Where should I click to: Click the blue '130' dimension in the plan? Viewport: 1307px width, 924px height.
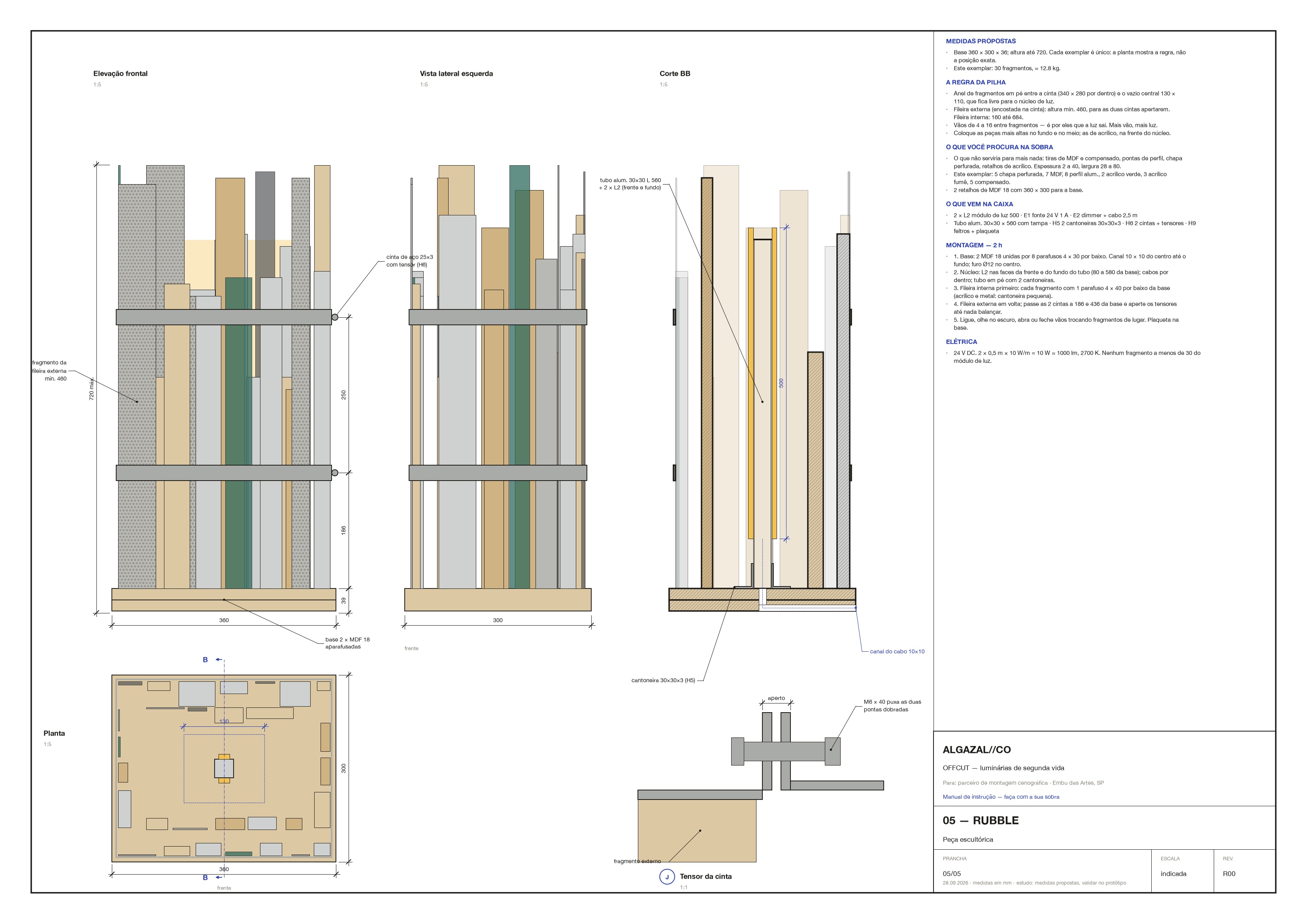click(224, 721)
